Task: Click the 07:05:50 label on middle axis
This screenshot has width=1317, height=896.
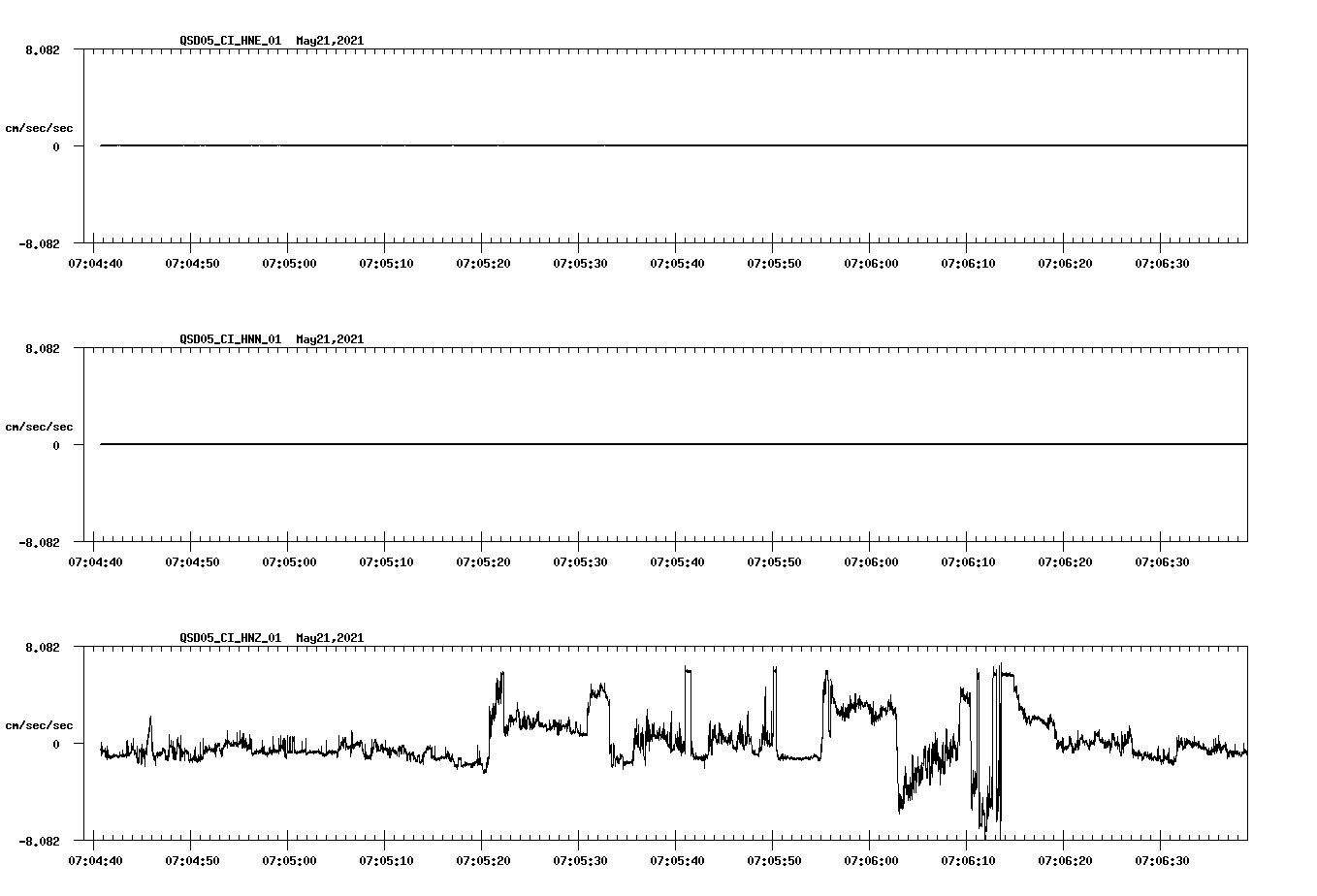Action: tap(776, 560)
